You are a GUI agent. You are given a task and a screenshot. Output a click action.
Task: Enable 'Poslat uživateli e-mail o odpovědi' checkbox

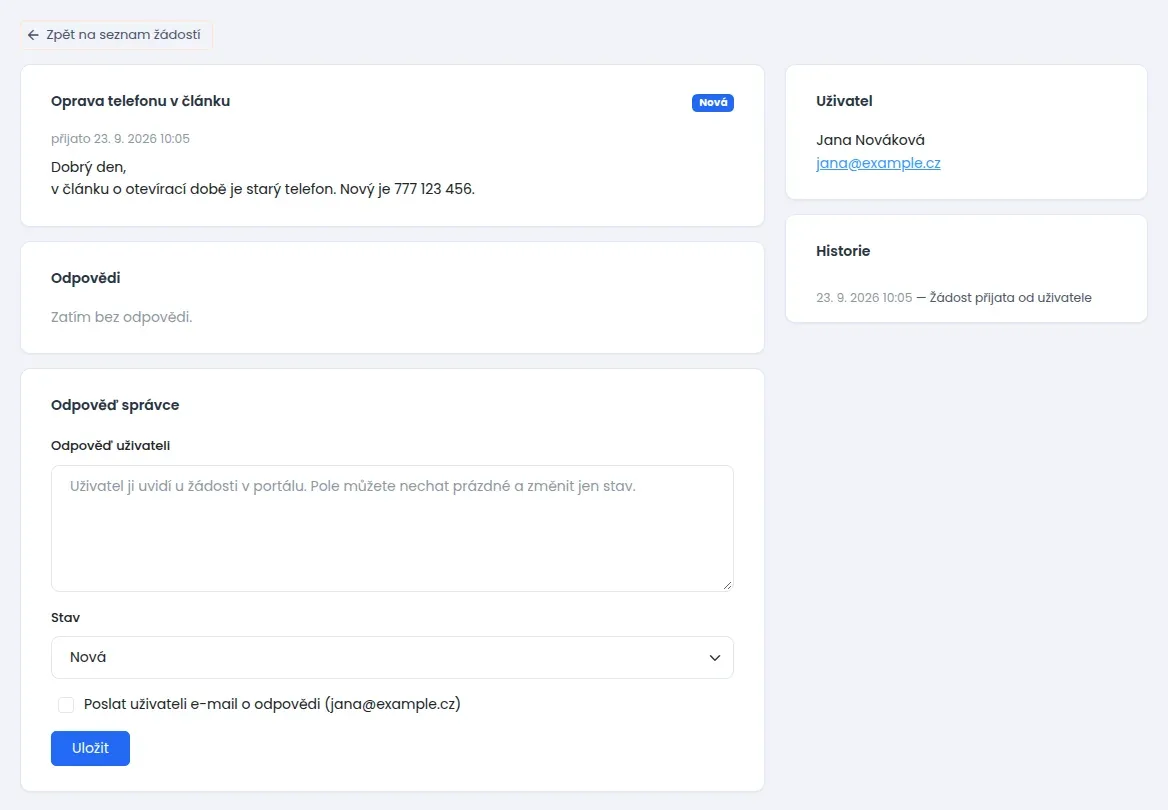click(x=66, y=705)
